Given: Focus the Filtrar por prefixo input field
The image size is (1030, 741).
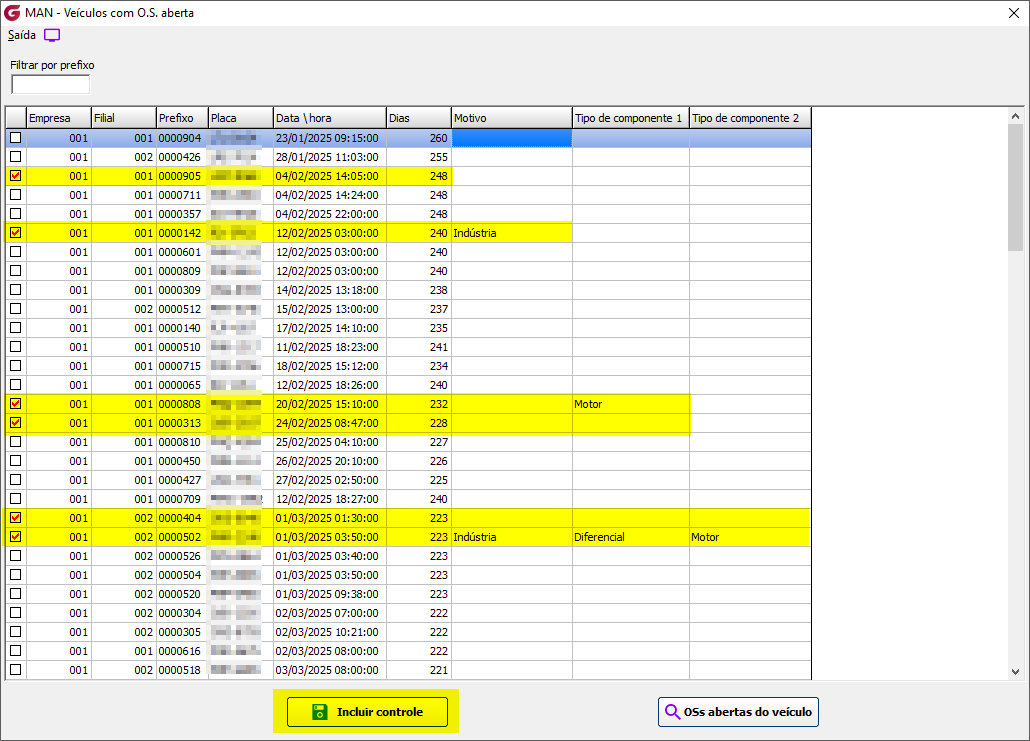Looking at the screenshot, I should point(51,85).
